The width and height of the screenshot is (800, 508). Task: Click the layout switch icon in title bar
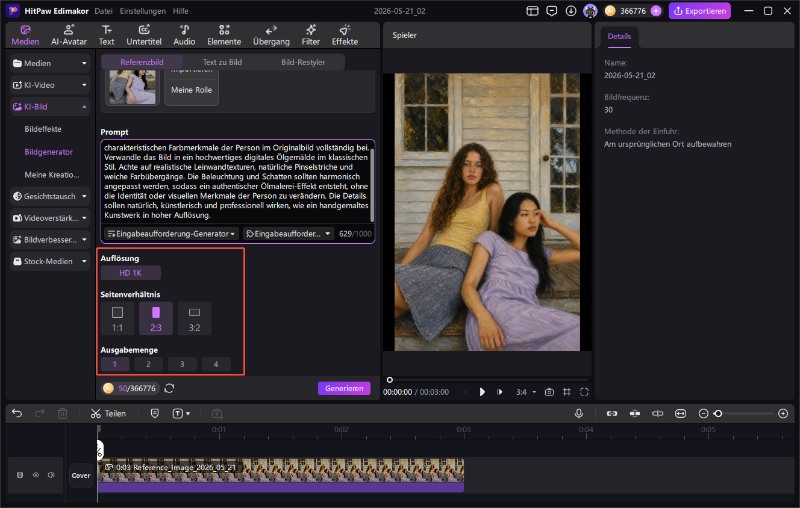[532, 11]
